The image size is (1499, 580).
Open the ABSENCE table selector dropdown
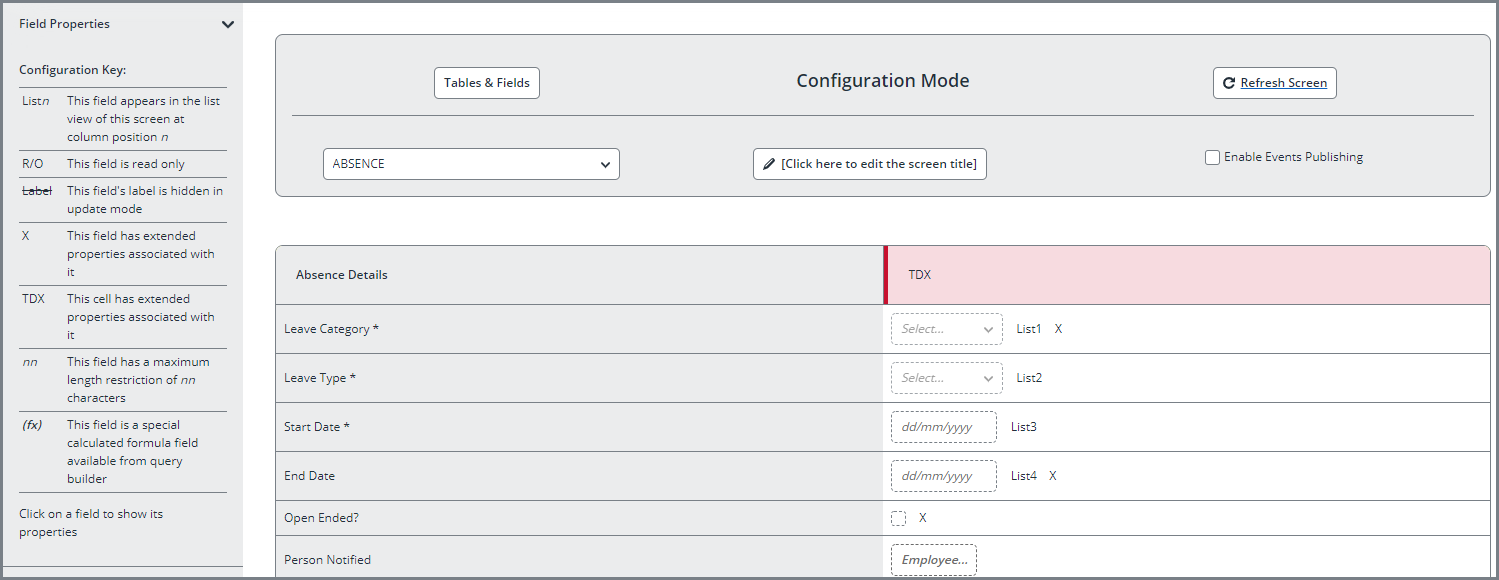(x=470, y=163)
